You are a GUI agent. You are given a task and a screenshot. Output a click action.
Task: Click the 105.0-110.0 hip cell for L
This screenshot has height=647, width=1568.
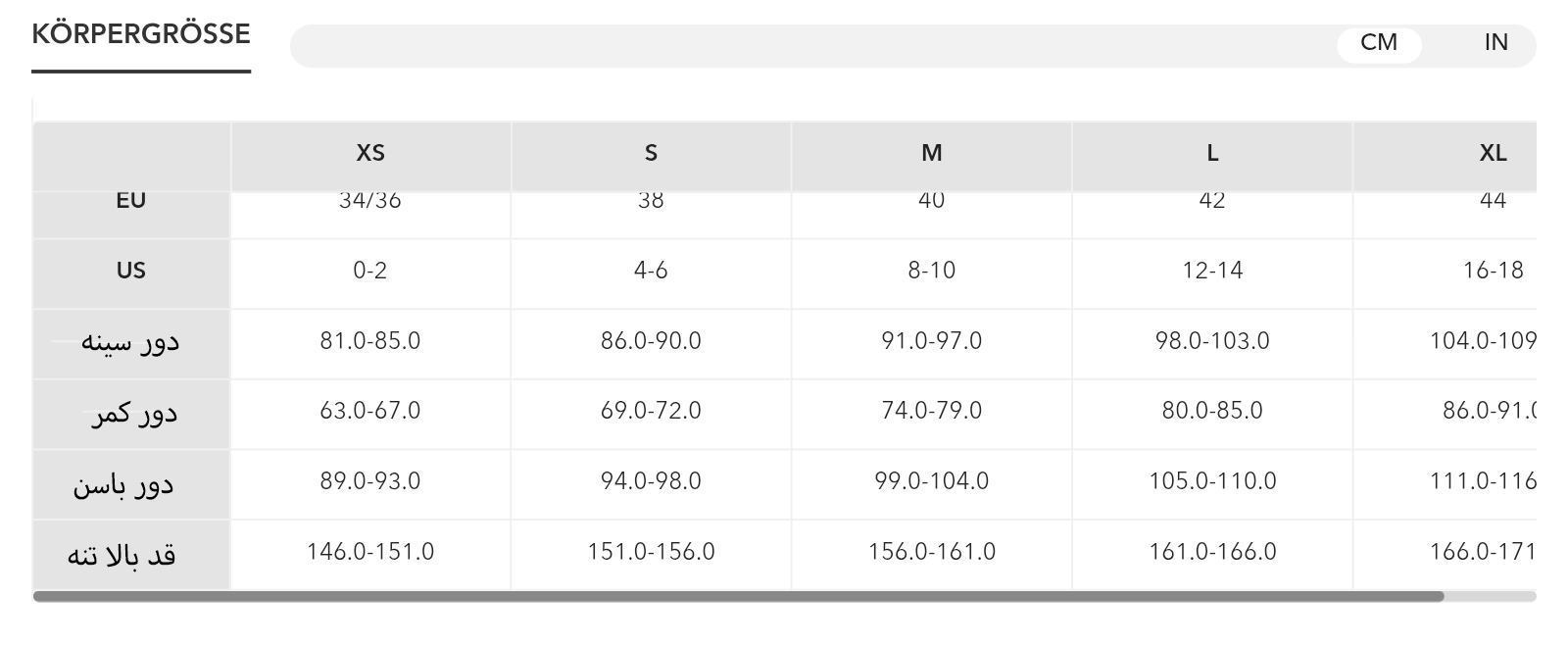[x=1212, y=481]
